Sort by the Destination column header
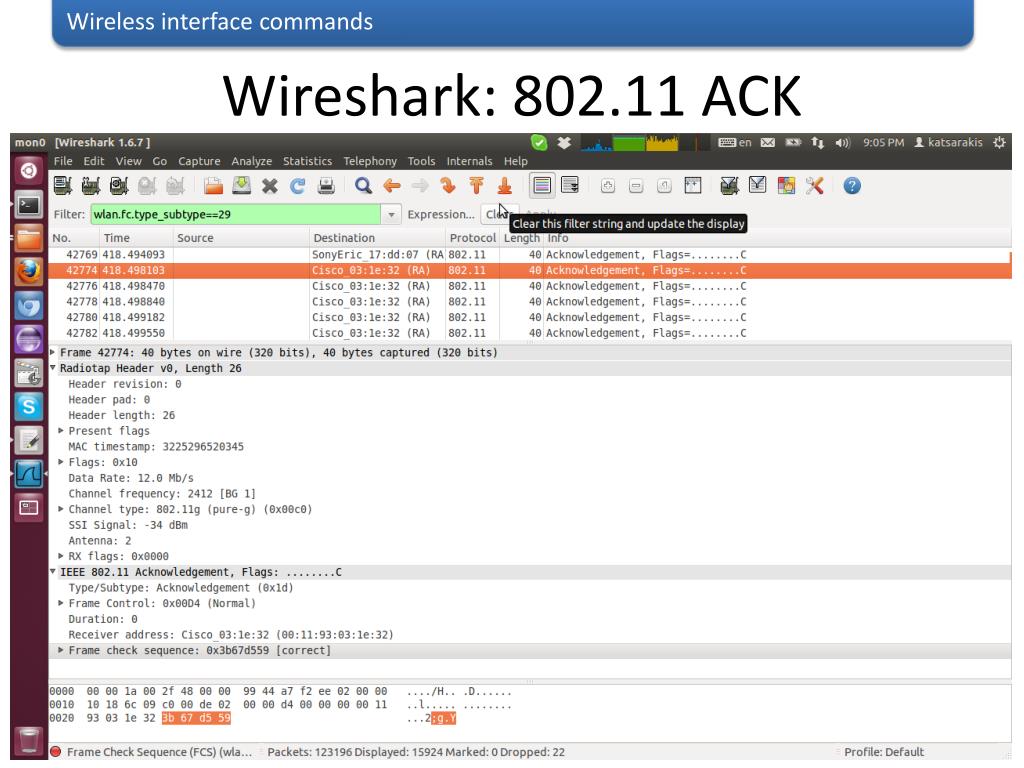1024x768 pixels. click(x=377, y=238)
